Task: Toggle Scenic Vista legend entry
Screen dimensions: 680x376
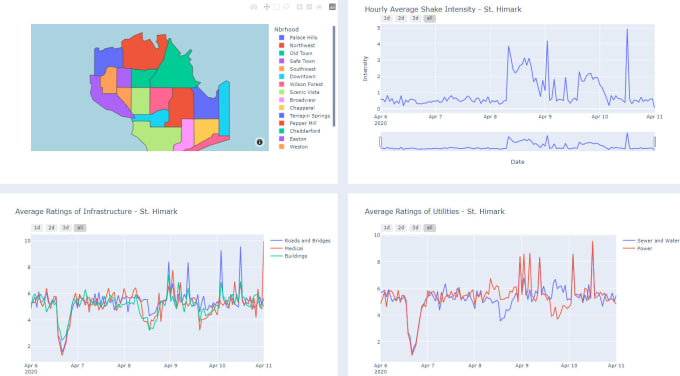Action: tap(299, 92)
